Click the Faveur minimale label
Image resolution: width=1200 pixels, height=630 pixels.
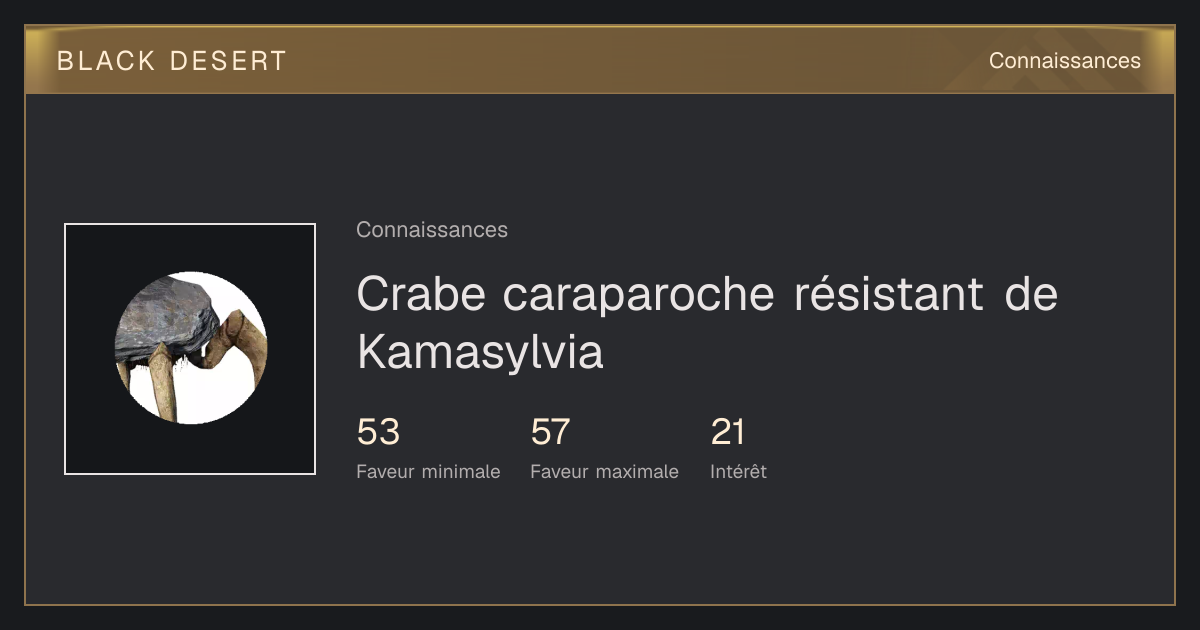pos(428,472)
